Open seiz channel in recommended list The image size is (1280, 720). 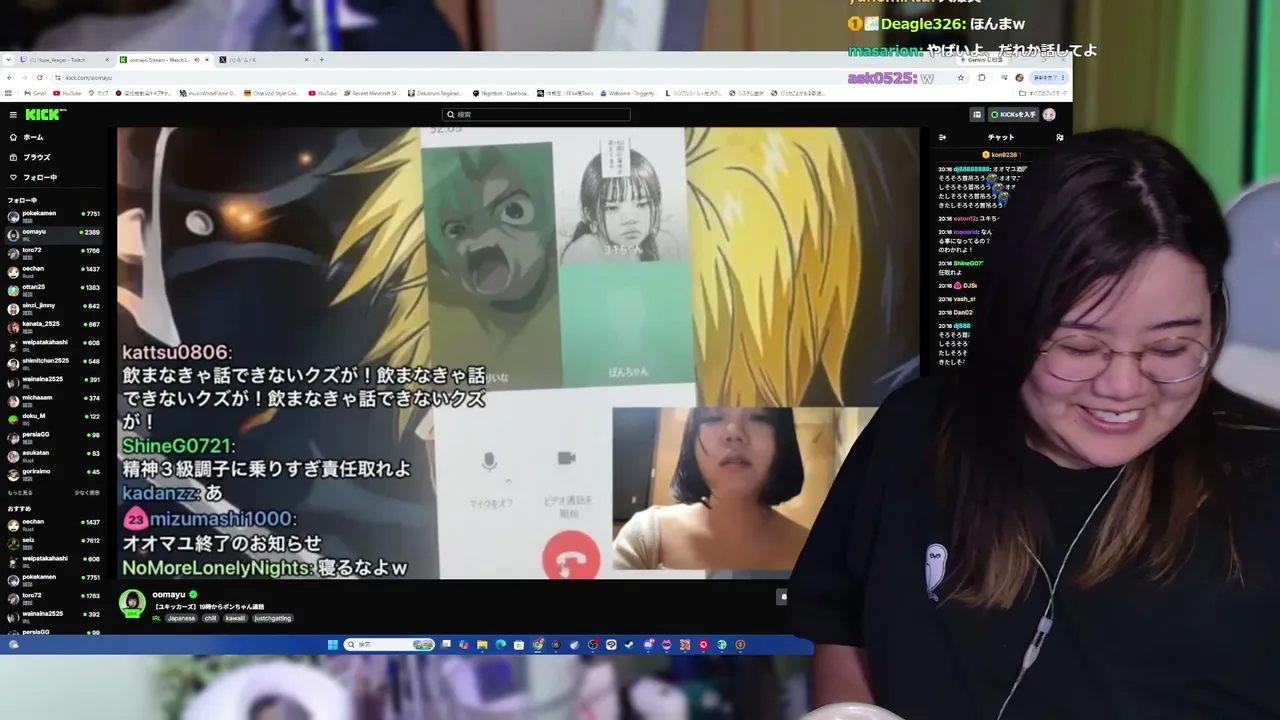click(53, 542)
